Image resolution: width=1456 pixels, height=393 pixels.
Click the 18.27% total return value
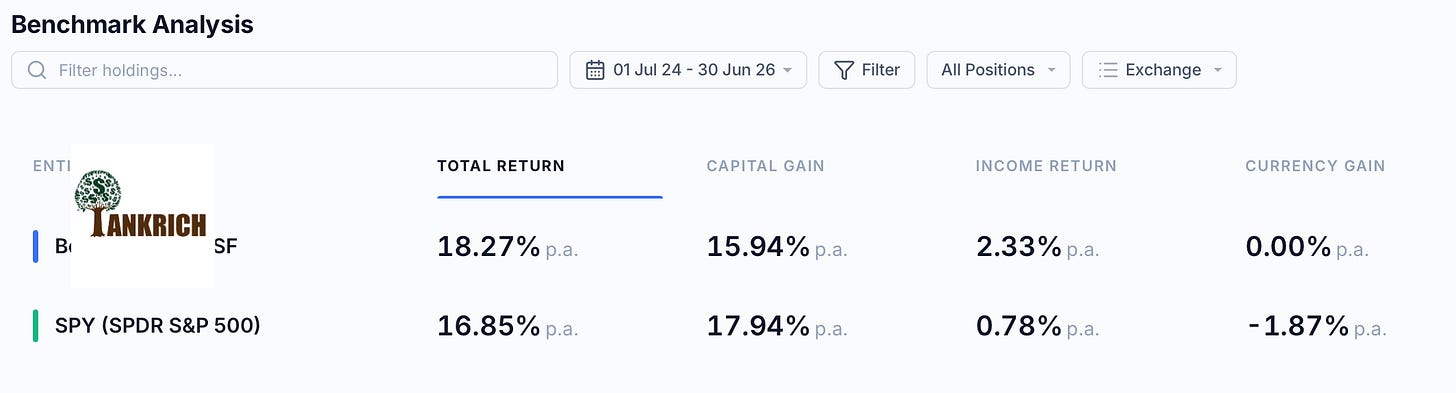point(489,246)
